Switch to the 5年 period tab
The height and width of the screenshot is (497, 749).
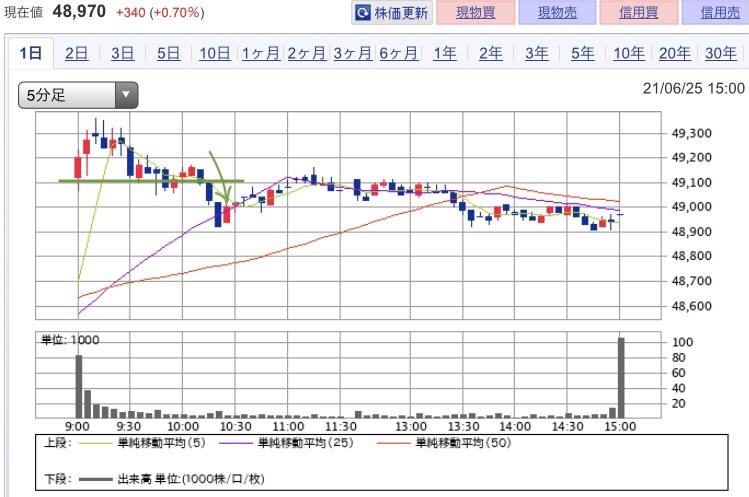(x=583, y=53)
